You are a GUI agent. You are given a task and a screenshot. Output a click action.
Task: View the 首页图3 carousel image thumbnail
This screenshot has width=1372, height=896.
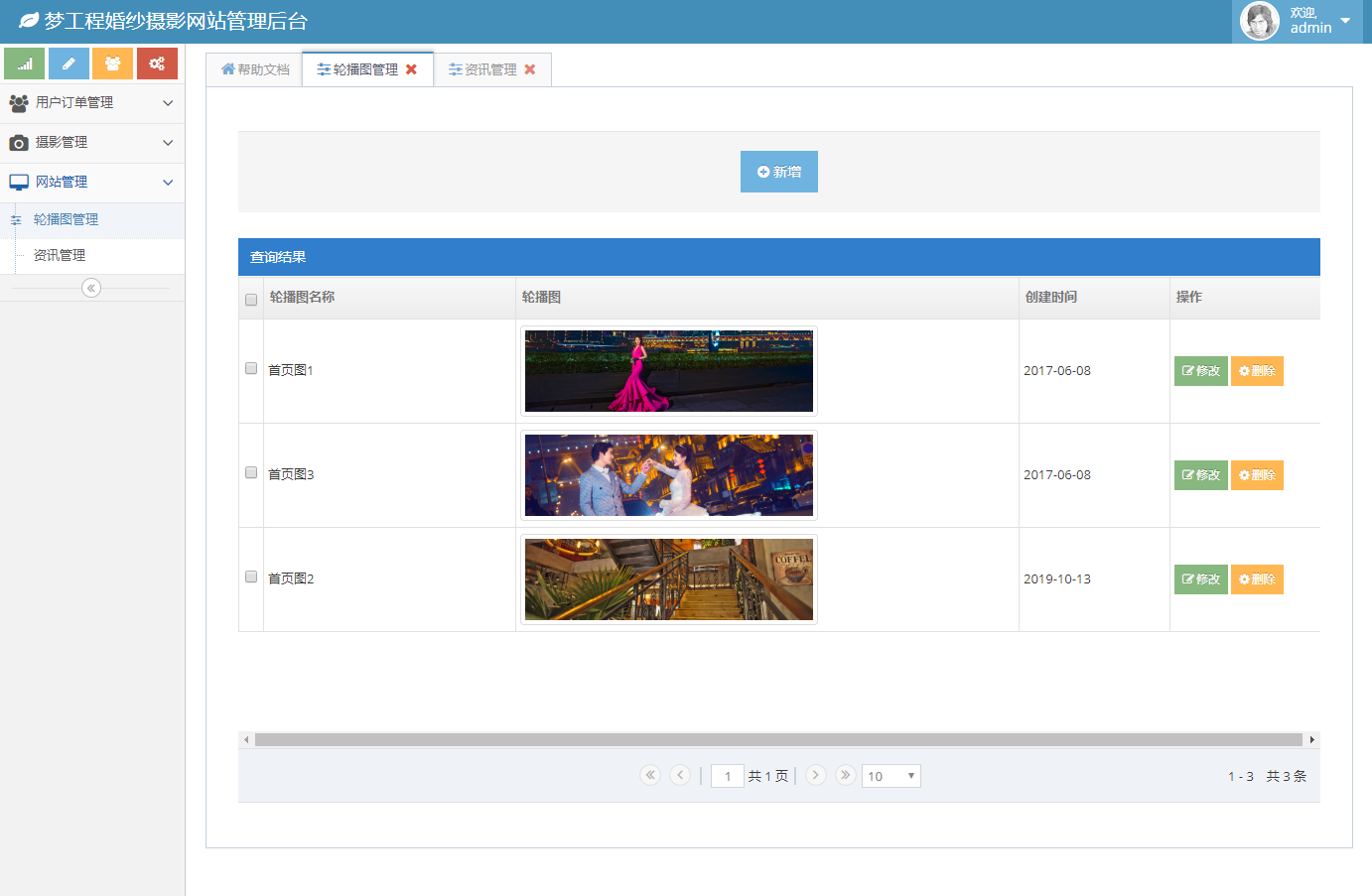pyautogui.click(x=668, y=474)
